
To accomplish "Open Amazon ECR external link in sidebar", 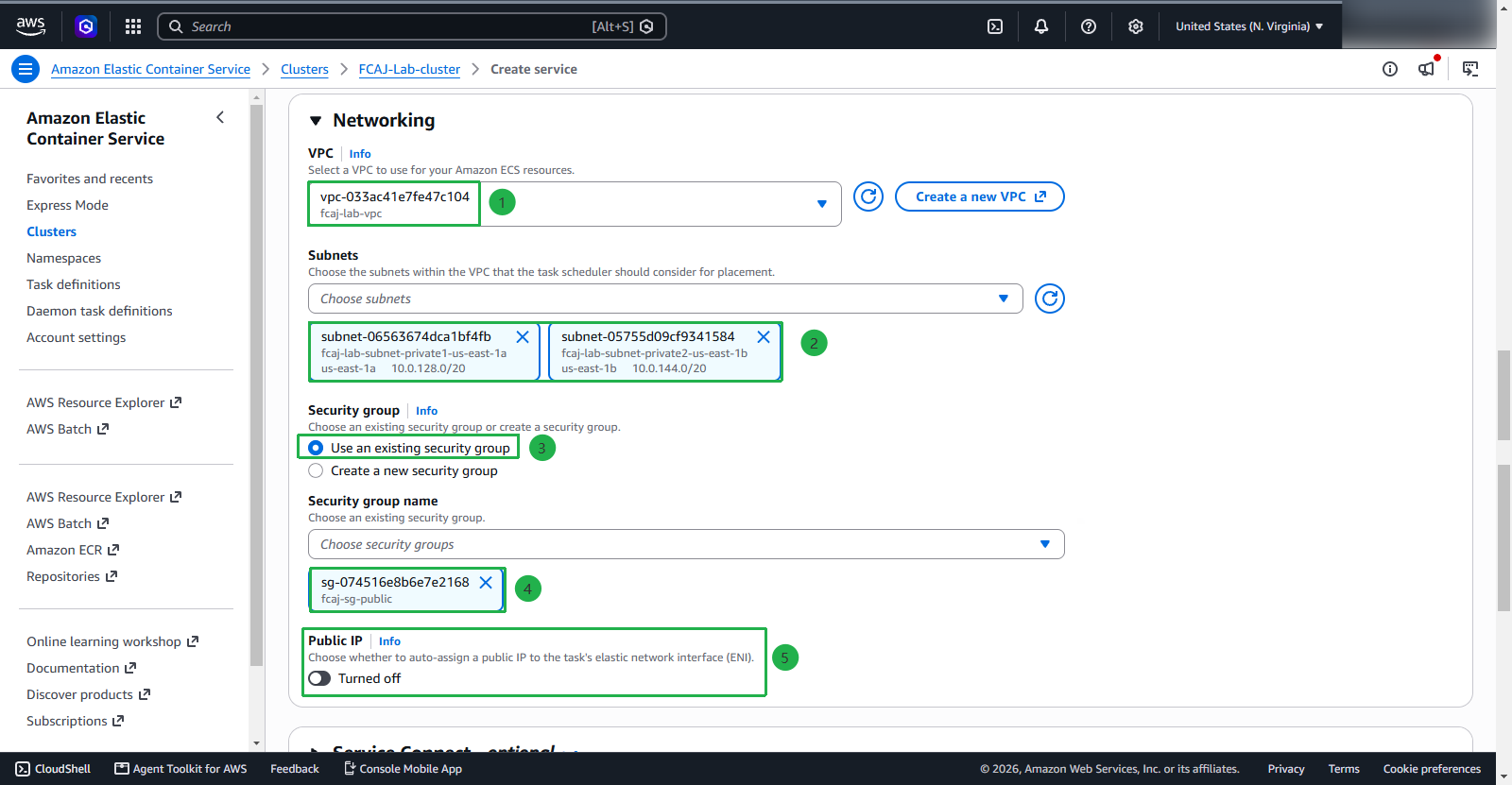I will (x=73, y=550).
